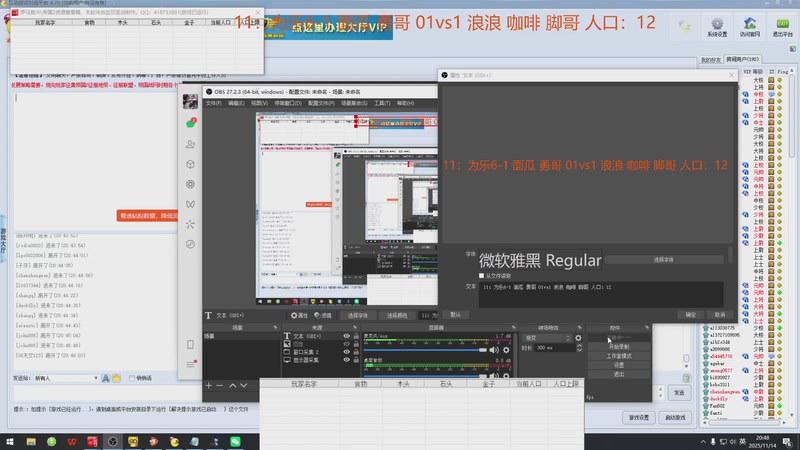Click the cube icon in sidebar

(190, 164)
